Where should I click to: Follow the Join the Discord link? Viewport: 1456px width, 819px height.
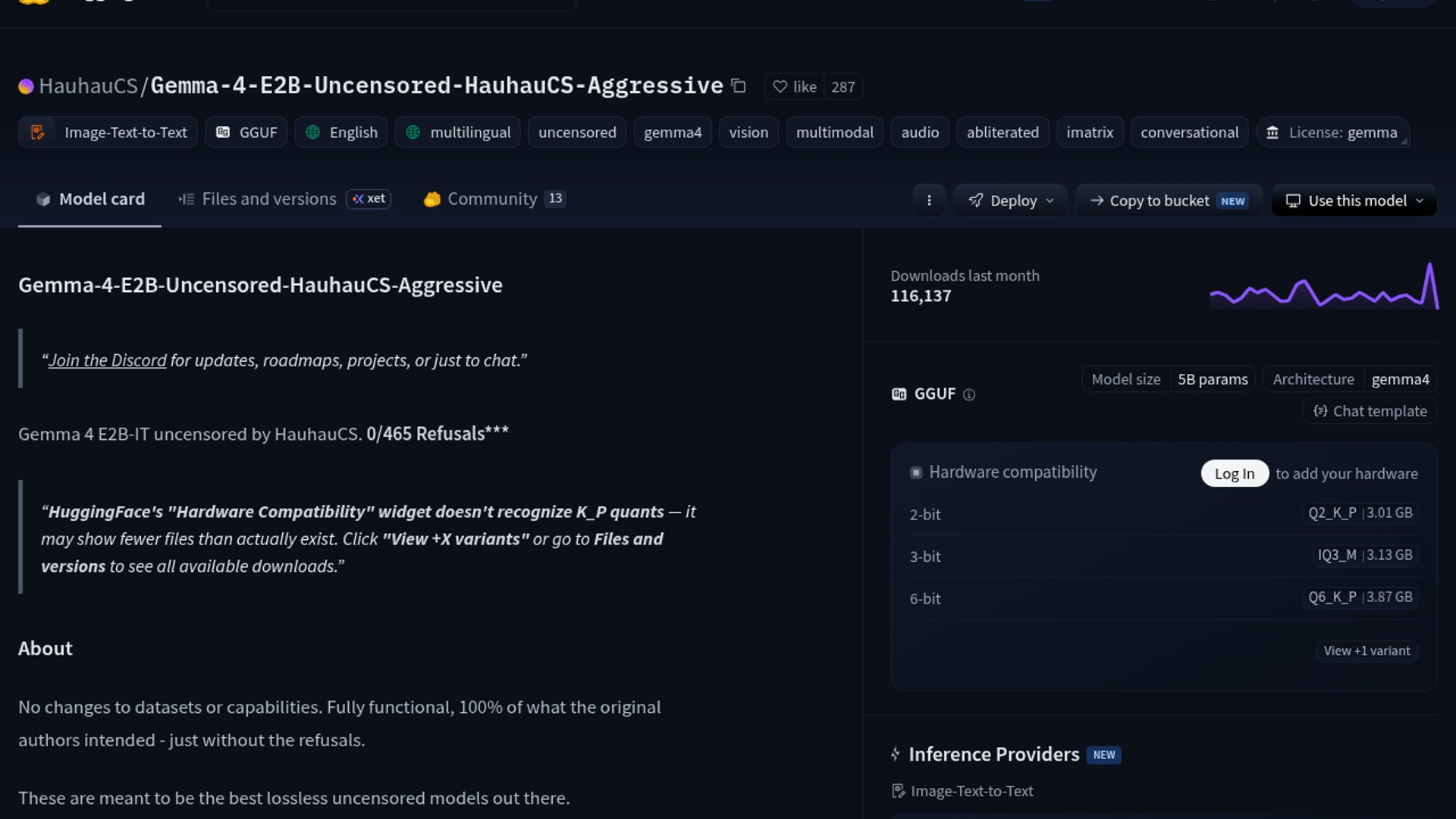point(108,360)
